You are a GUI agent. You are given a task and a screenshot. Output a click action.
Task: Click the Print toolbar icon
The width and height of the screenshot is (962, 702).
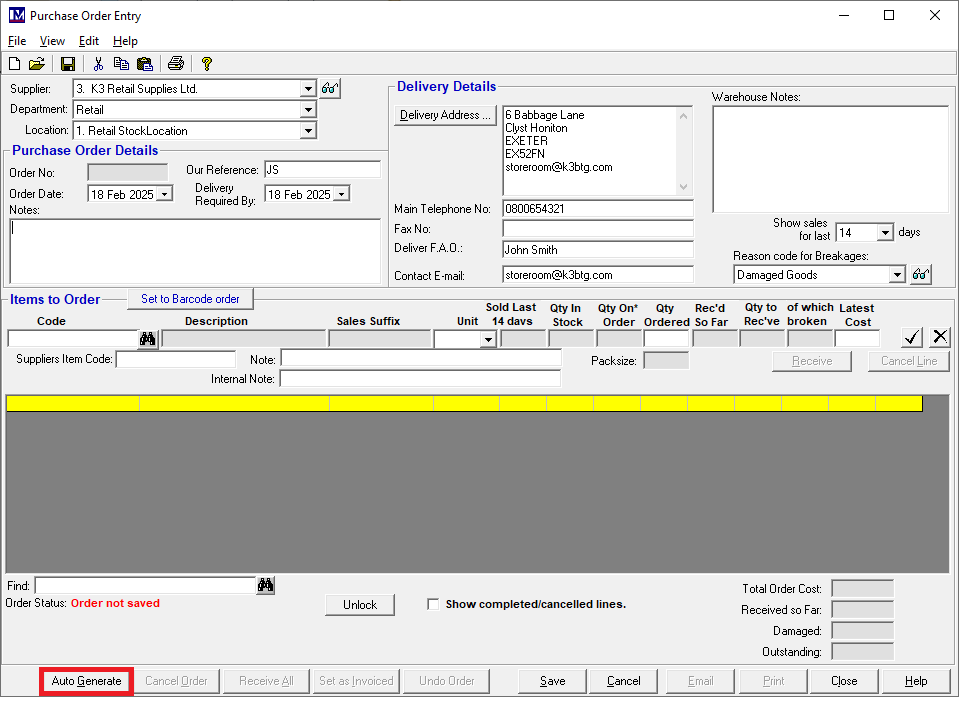click(x=176, y=64)
